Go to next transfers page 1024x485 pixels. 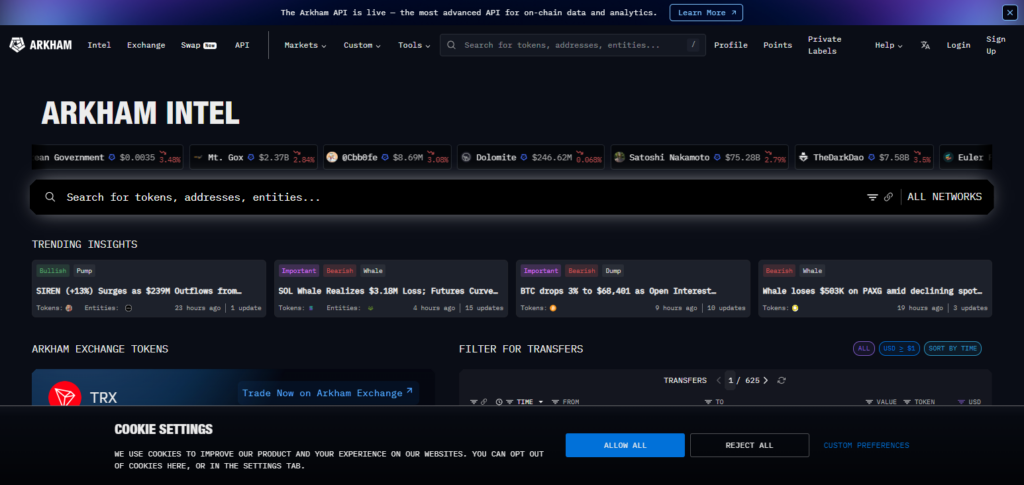click(767, 380)
